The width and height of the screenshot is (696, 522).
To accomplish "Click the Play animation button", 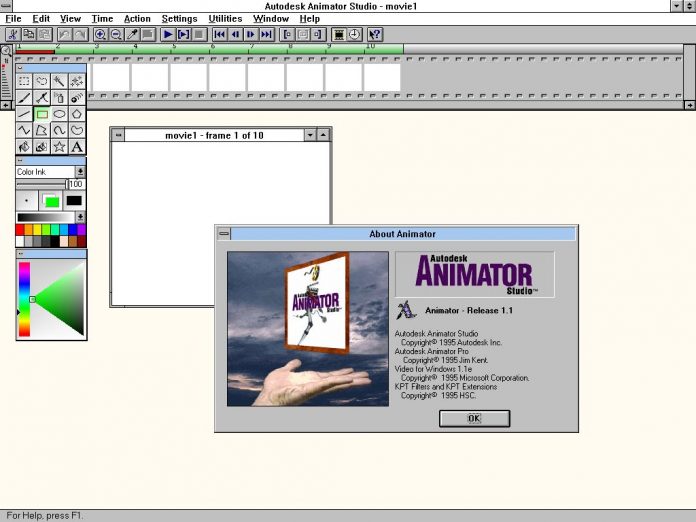I will [168, 35].
